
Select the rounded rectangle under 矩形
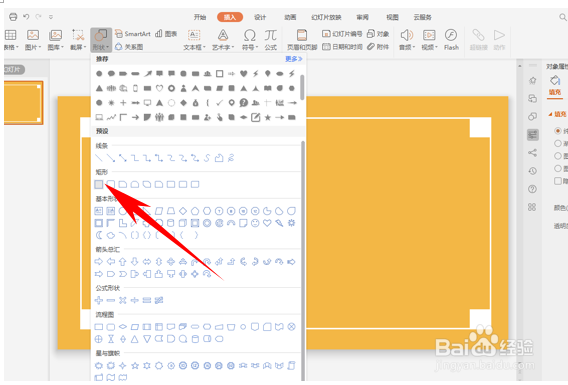click(110, 184)
